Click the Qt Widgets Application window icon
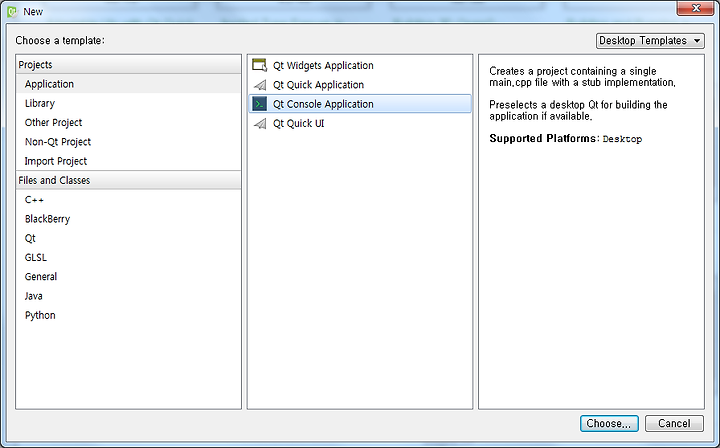The image size is (720, 448). point(259,65)
